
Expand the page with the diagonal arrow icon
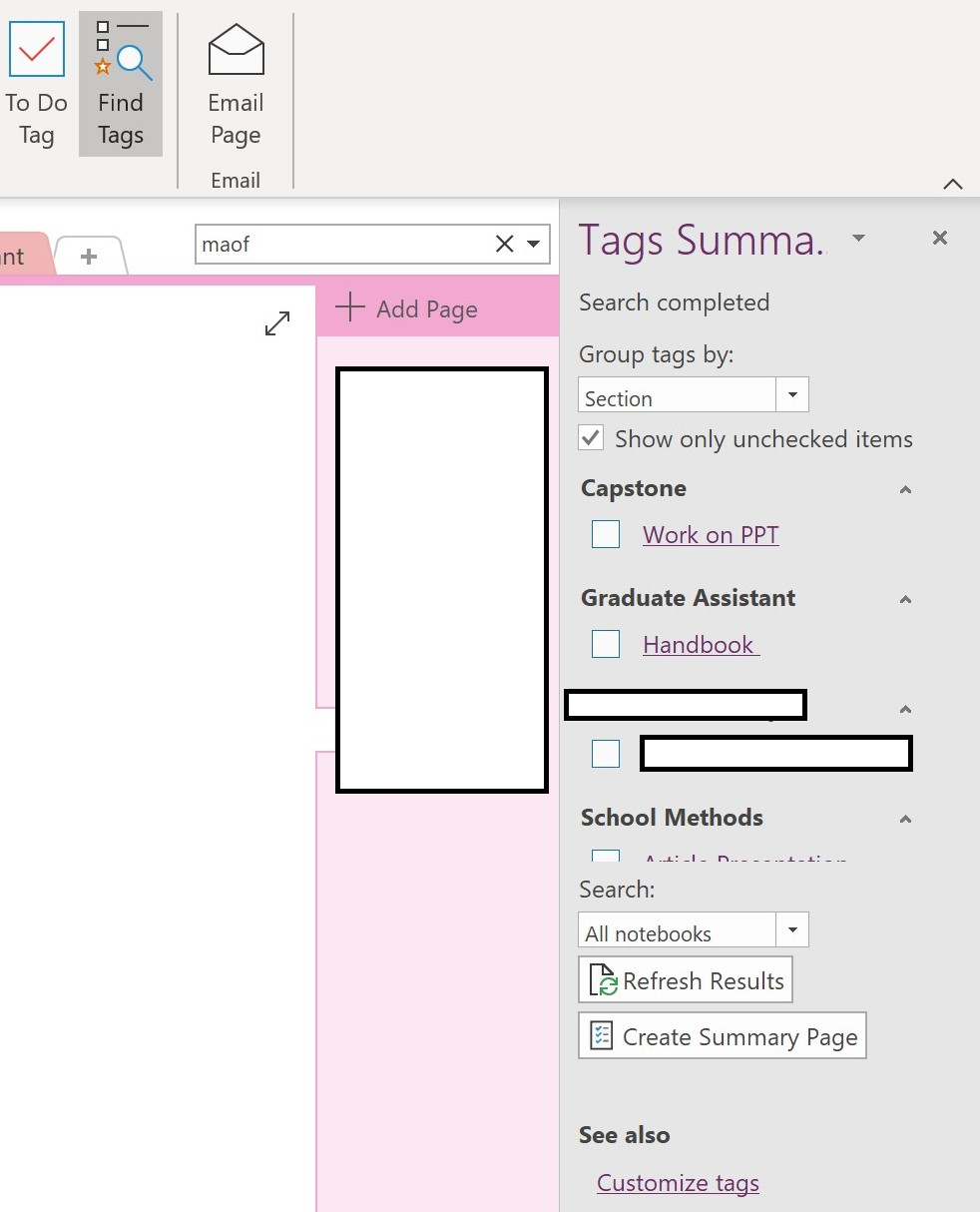276,322
